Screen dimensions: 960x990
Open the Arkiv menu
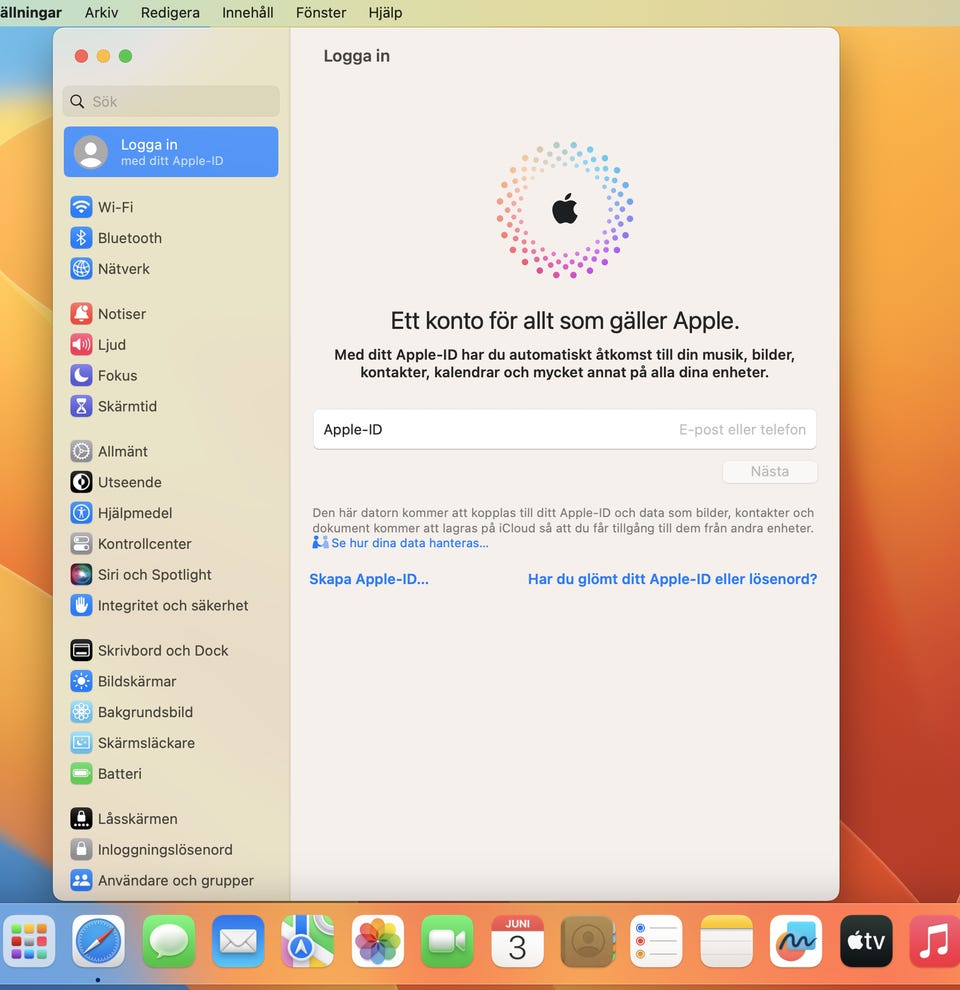pos(101,13)
